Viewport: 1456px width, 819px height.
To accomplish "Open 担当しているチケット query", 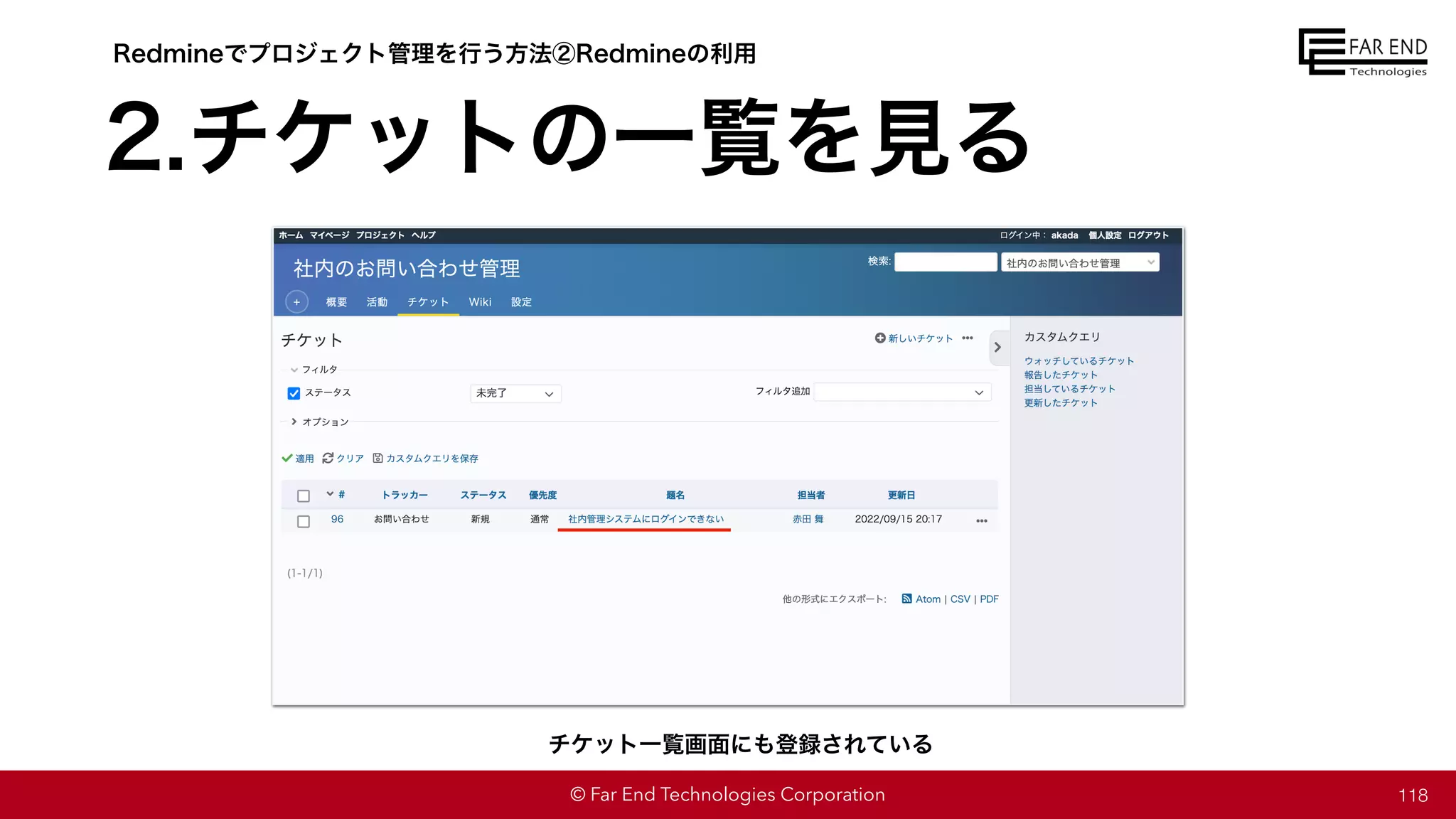I will pyautogui.click(x=1070, y=389).
